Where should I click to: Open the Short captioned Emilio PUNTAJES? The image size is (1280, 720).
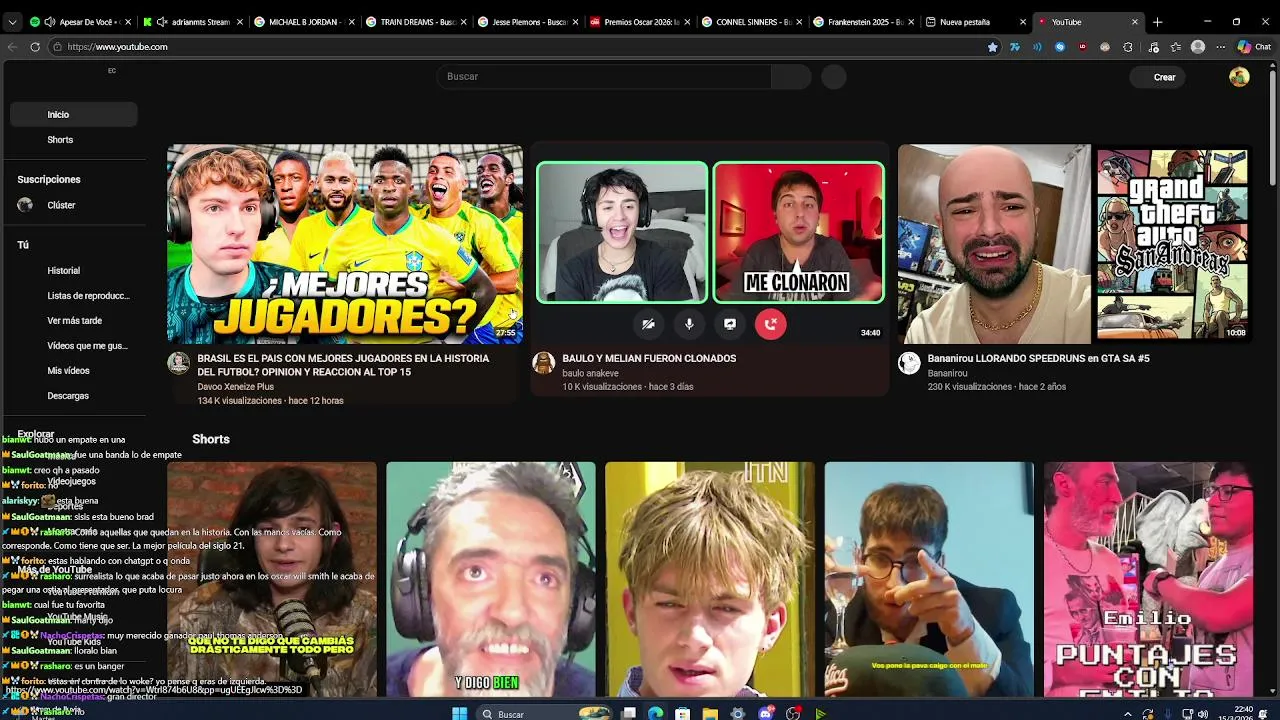(1148, 580)
